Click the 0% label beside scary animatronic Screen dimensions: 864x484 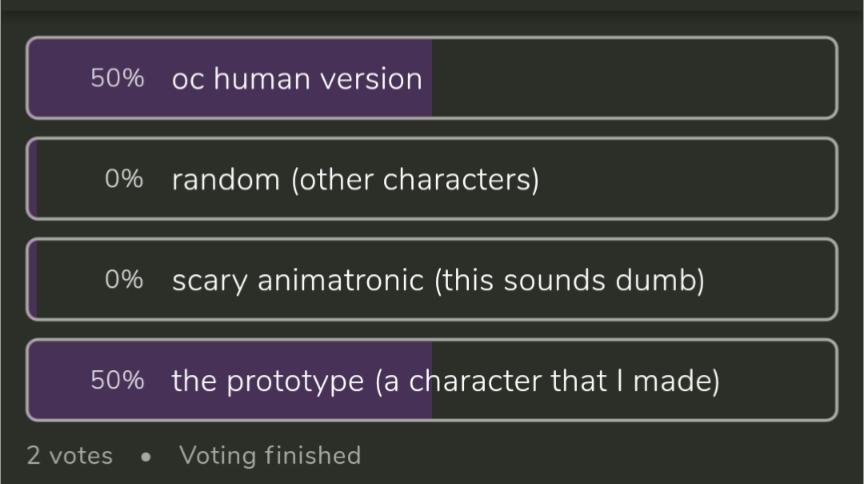(124, 279)
